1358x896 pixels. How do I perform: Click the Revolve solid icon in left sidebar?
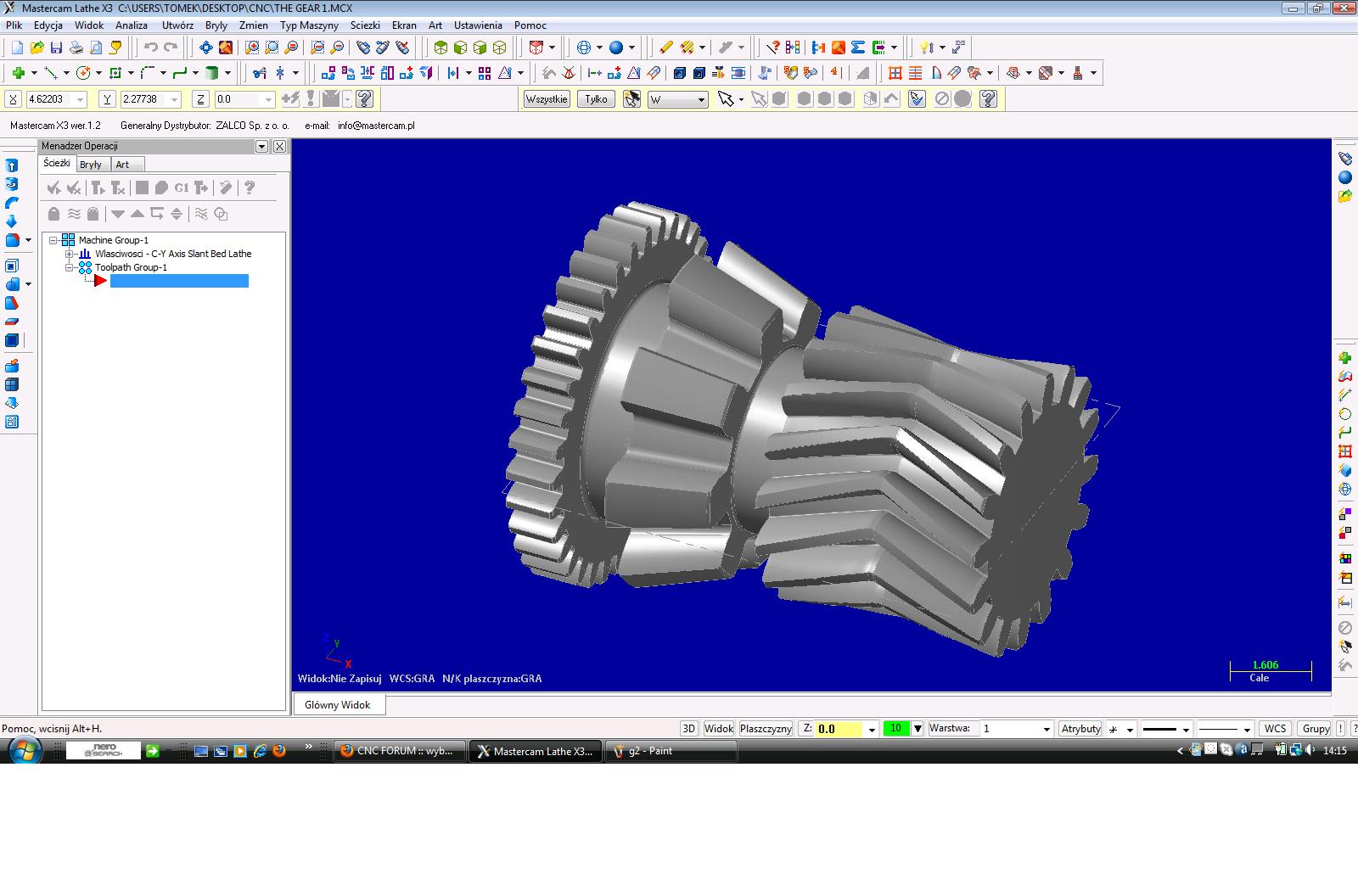[x=12, y=184]
